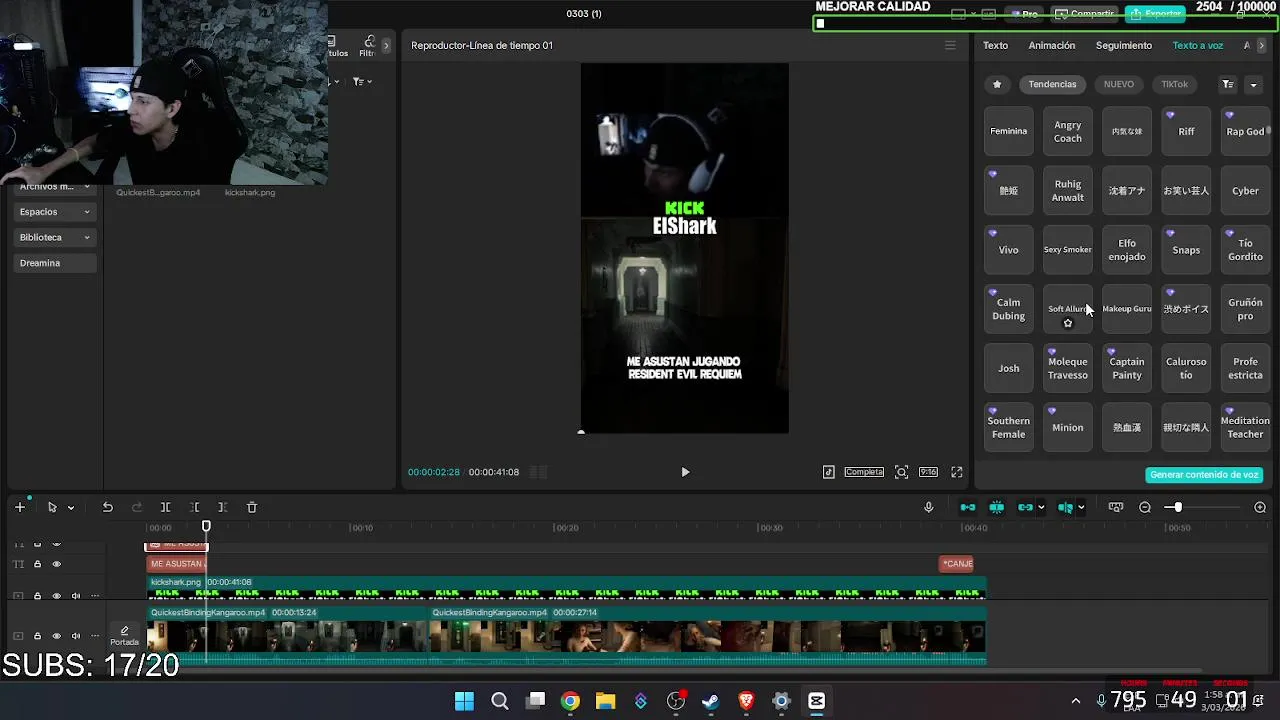
Task: Lock the main QuickestBindingKangaroo track
Action: (37, 636)
